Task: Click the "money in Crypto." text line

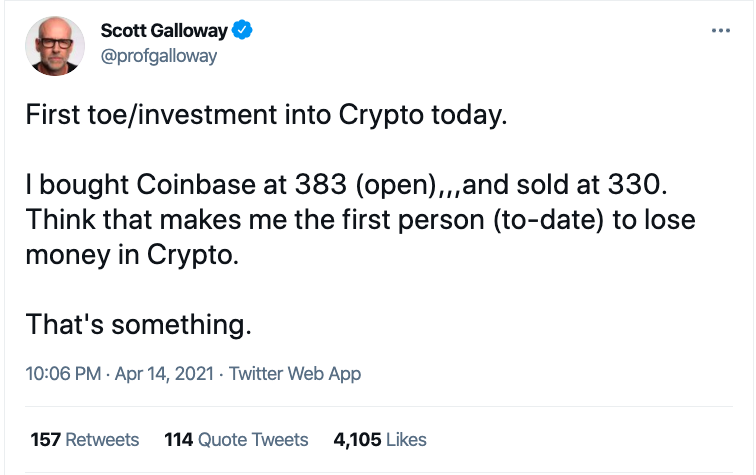Action: click(x=134, y=254)
